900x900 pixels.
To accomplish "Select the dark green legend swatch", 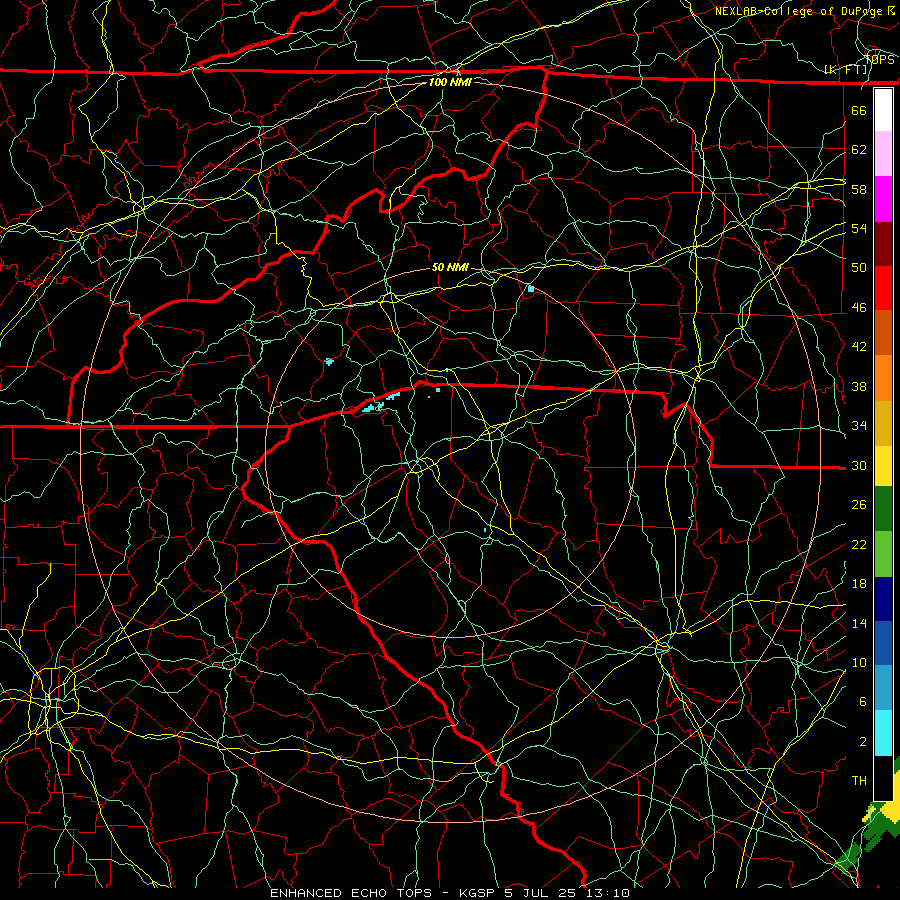I will coord(883,509).
